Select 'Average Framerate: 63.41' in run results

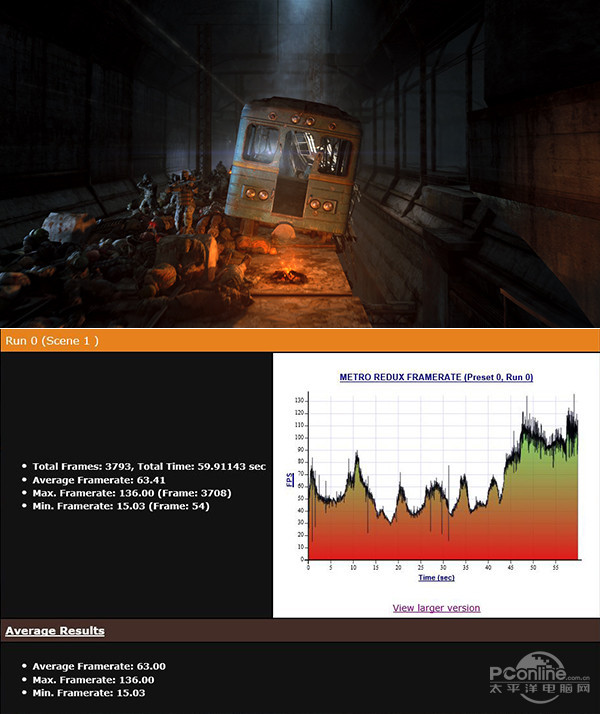tap(99, 480)
